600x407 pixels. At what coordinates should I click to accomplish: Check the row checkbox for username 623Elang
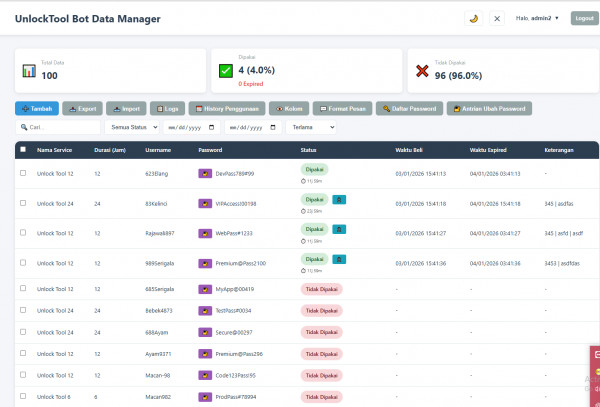pyautogui.click(x=23, y=173)
